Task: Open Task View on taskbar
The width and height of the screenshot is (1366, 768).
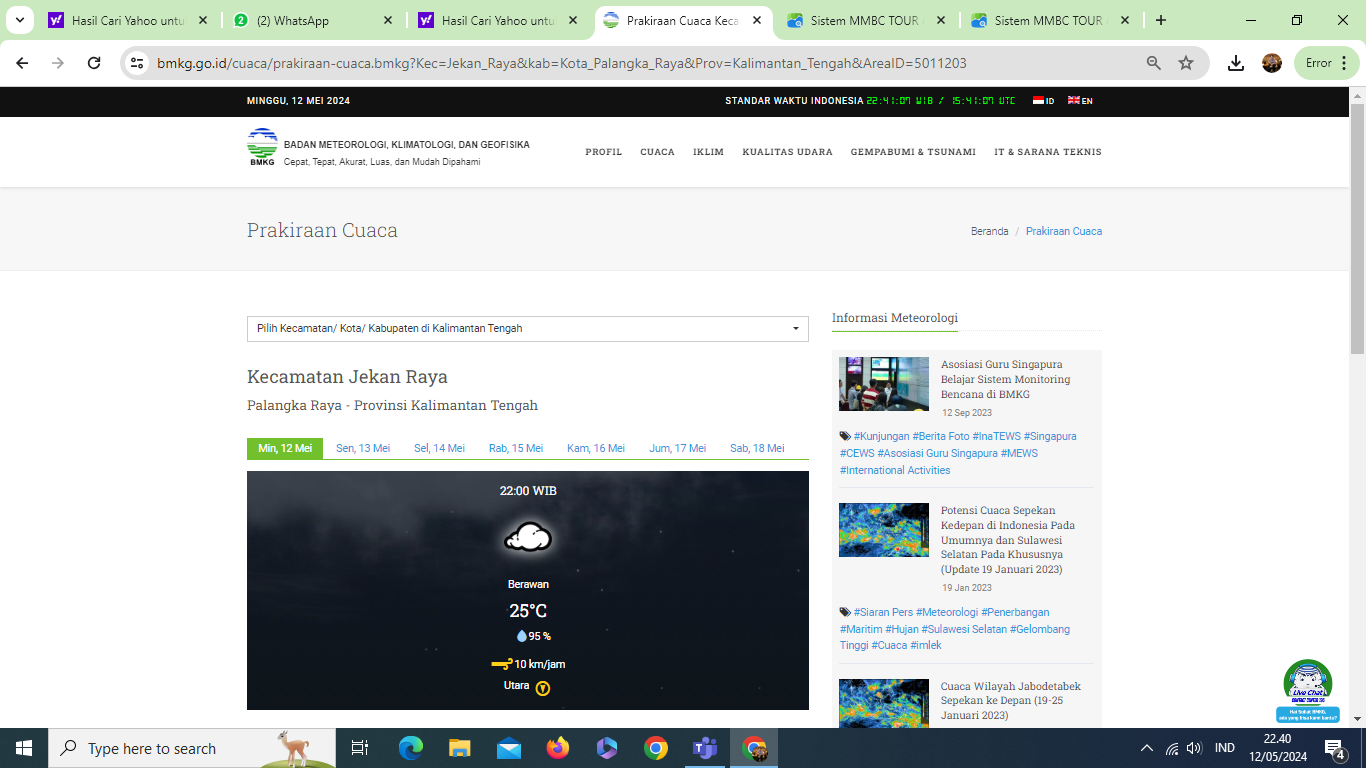Action: pos(360,748)
